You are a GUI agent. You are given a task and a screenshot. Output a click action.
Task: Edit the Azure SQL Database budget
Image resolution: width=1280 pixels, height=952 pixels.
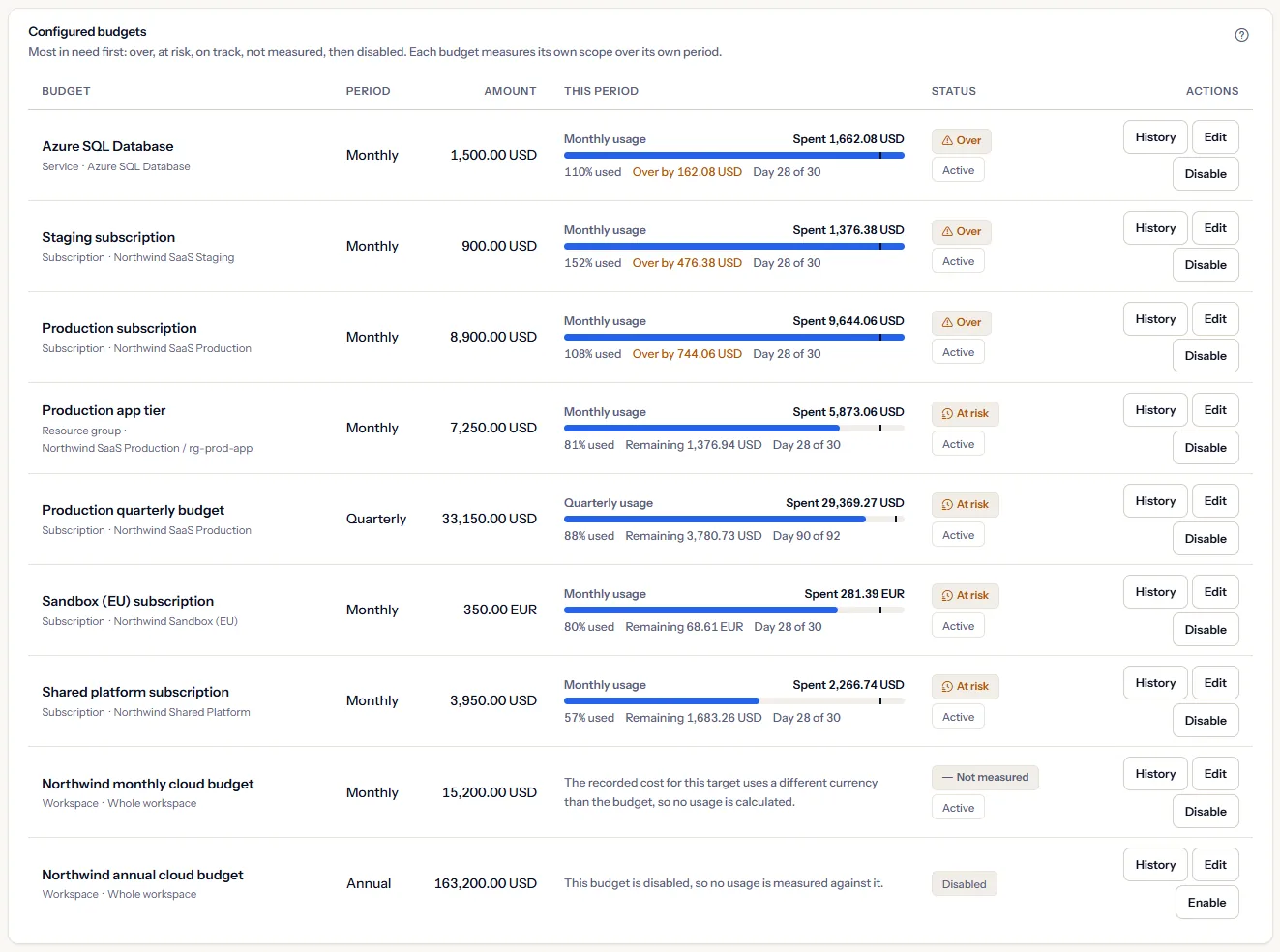(x=1215, y=137)
